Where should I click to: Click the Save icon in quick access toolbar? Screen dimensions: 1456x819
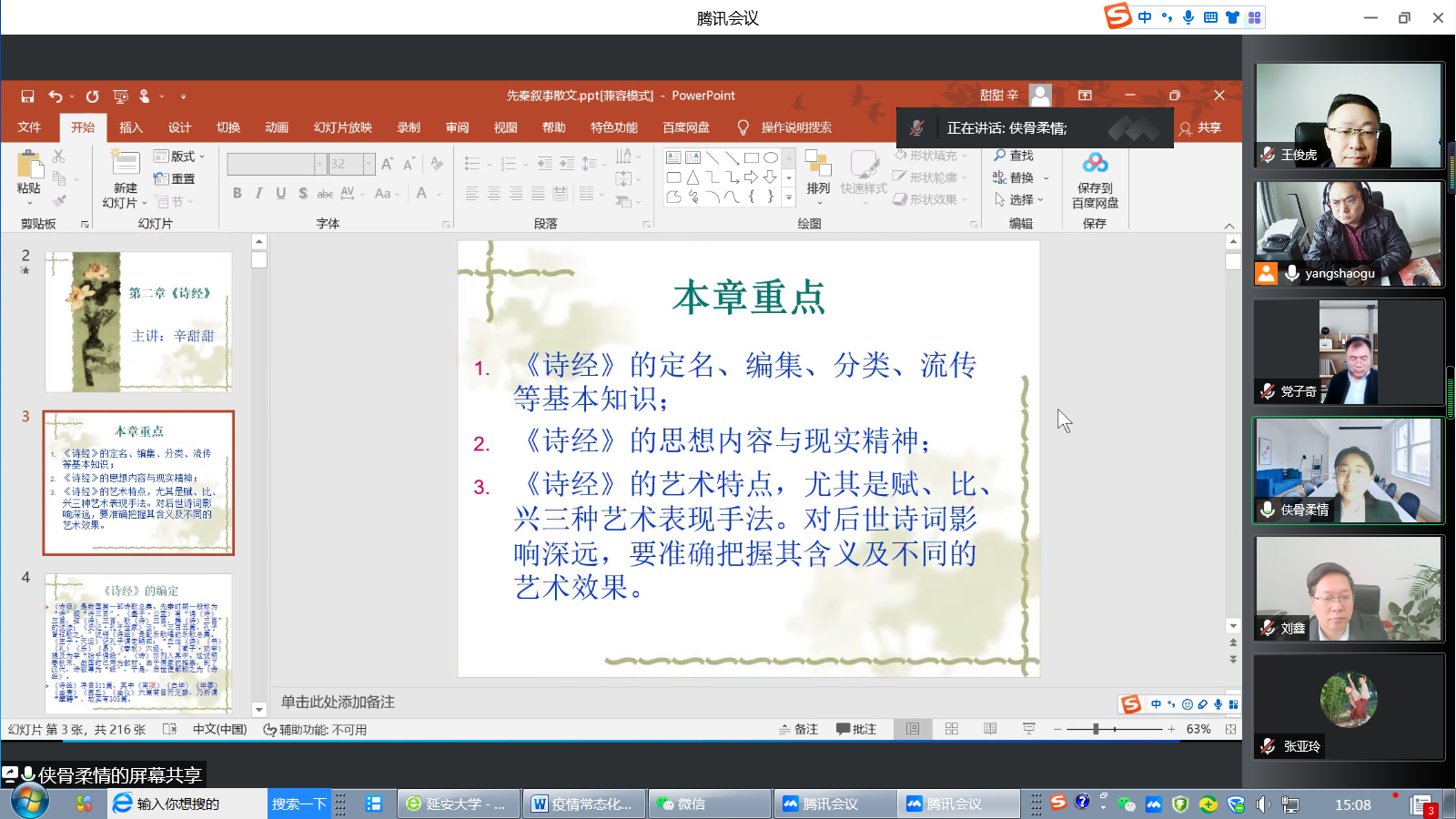coord(27,96)
